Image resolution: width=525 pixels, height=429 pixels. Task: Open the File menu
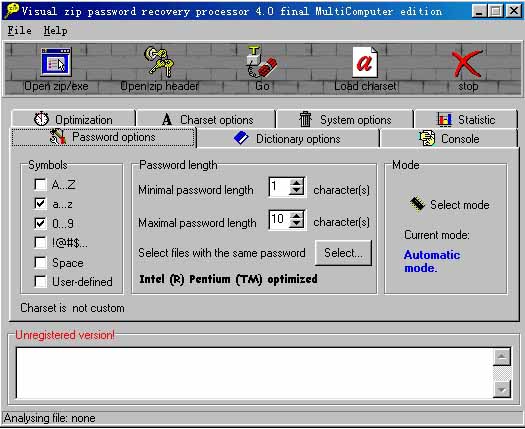click(19, 30)
